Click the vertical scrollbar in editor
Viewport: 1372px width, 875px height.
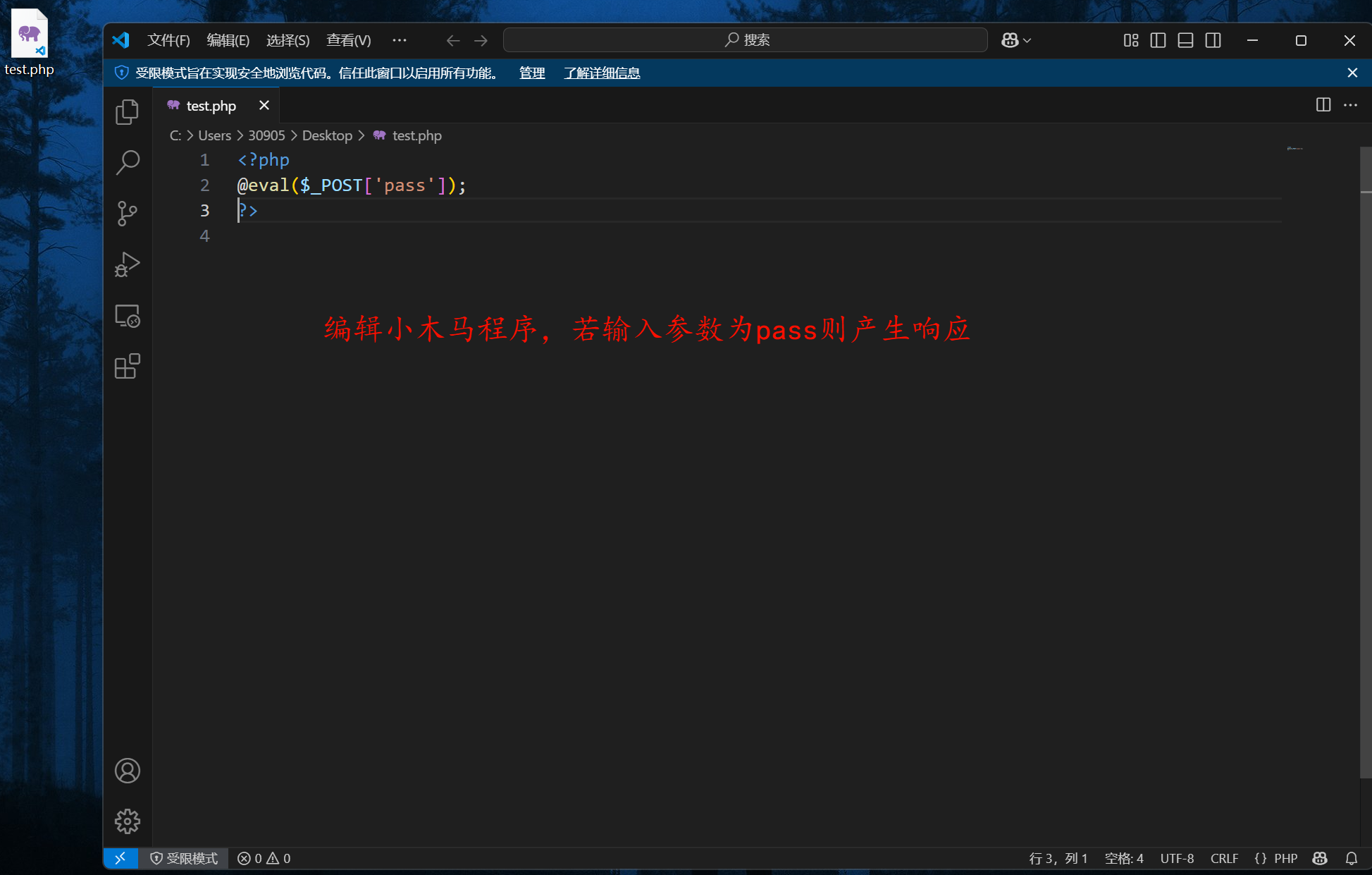[1365, 458]
